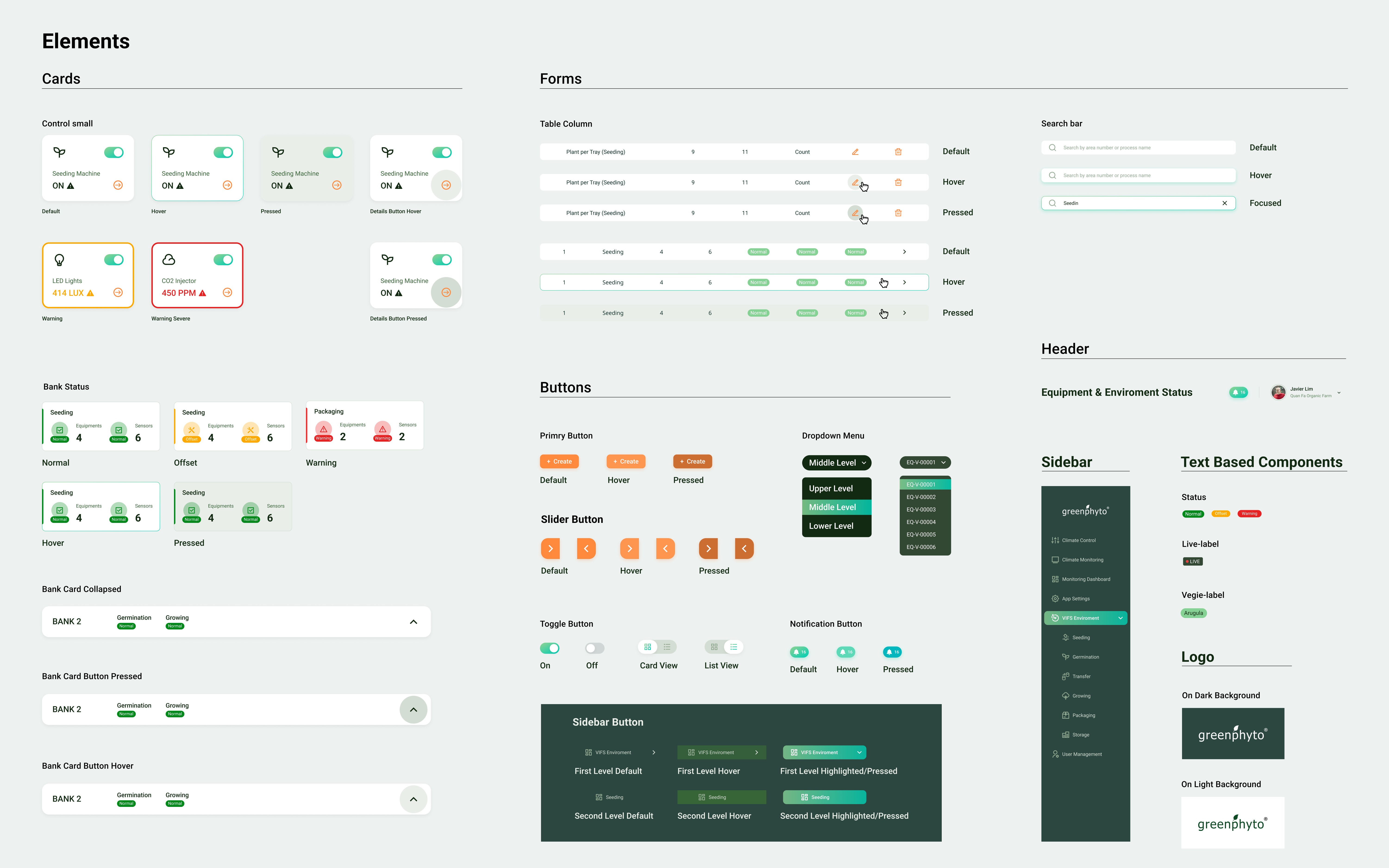Click trash icon in the Hover Plant per Tray row
Image resolution: width=1389 pixels, height=868 pixels.
pyautogui.click(x=898, y=183)
